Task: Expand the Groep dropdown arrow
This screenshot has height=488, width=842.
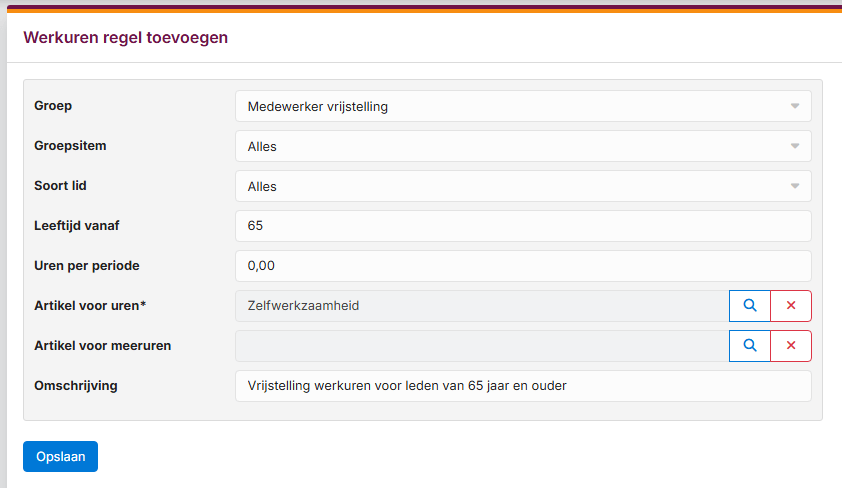Action: (795, 106)
